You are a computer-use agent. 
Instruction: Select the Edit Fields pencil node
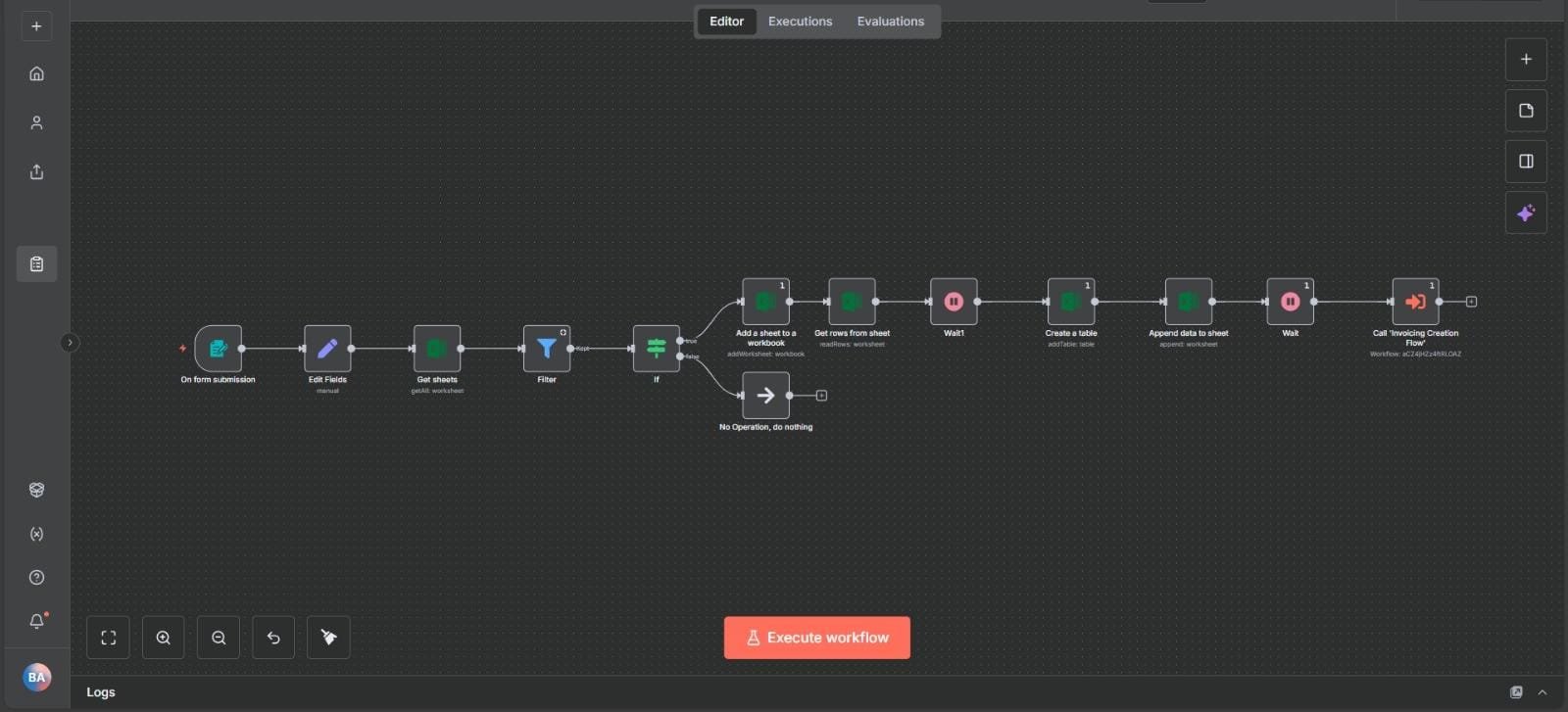coord(327,349)
